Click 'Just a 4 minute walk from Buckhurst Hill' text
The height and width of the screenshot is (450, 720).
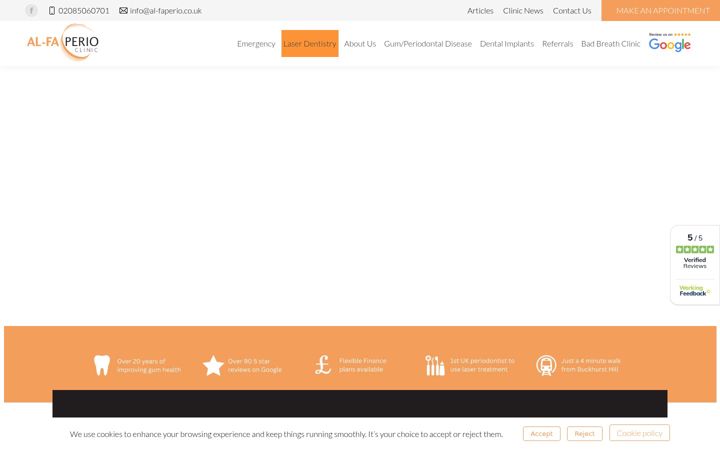pos(591,365)
